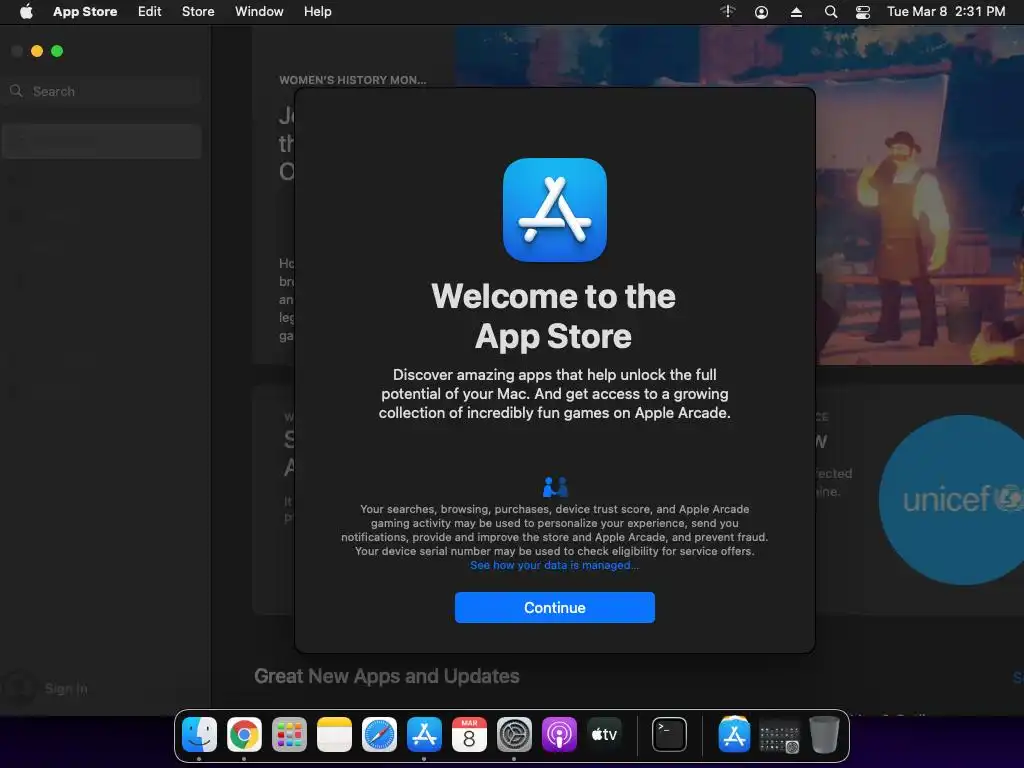Open Google Chrome from the Dock
This screenshot has width=1024, height=768.
tap(244, 735)
